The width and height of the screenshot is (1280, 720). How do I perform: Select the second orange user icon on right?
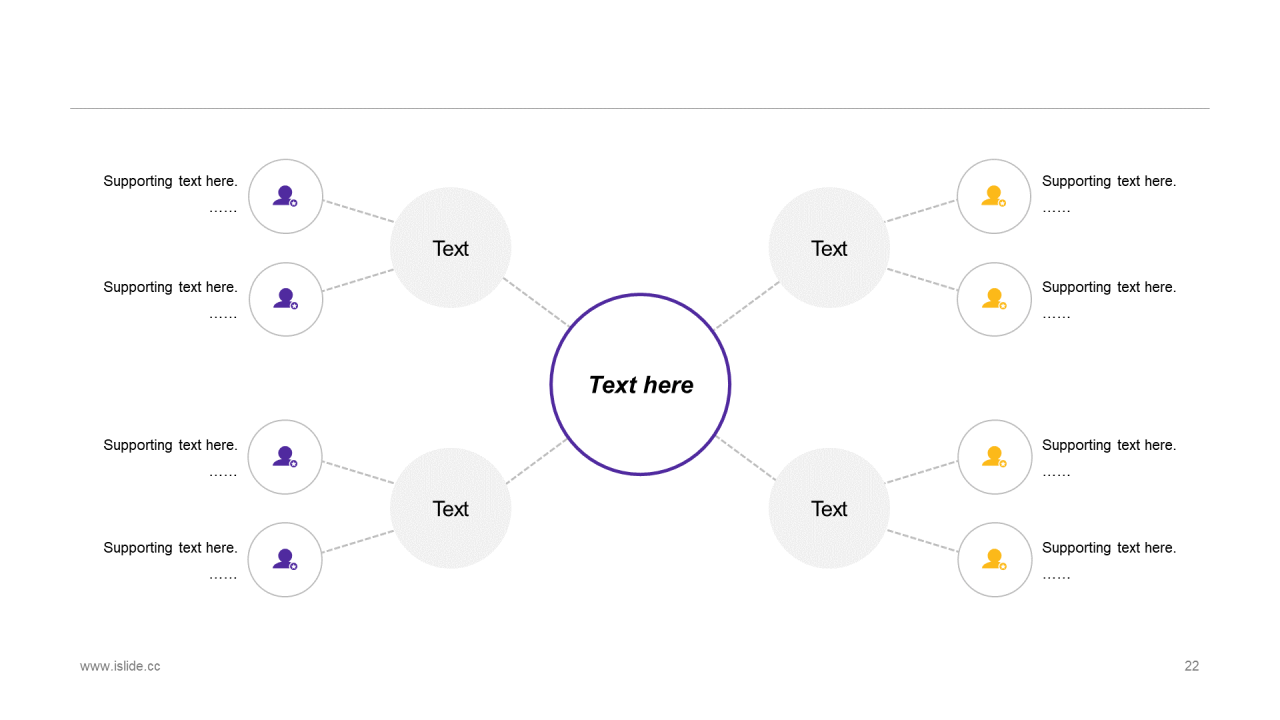[x=994, y=299]
